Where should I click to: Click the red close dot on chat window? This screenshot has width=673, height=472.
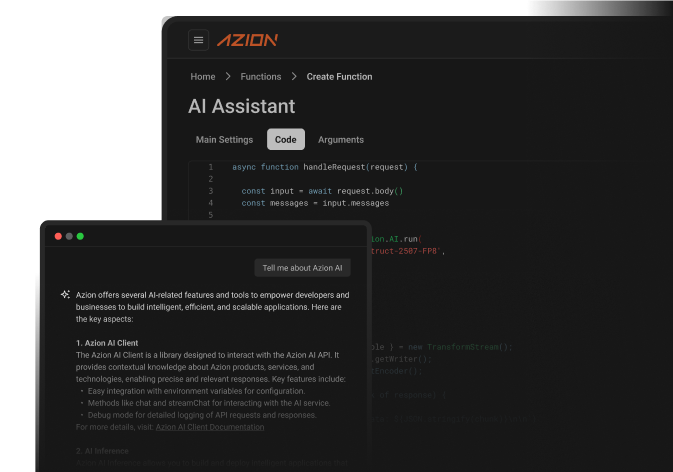[x=58, y=236]
